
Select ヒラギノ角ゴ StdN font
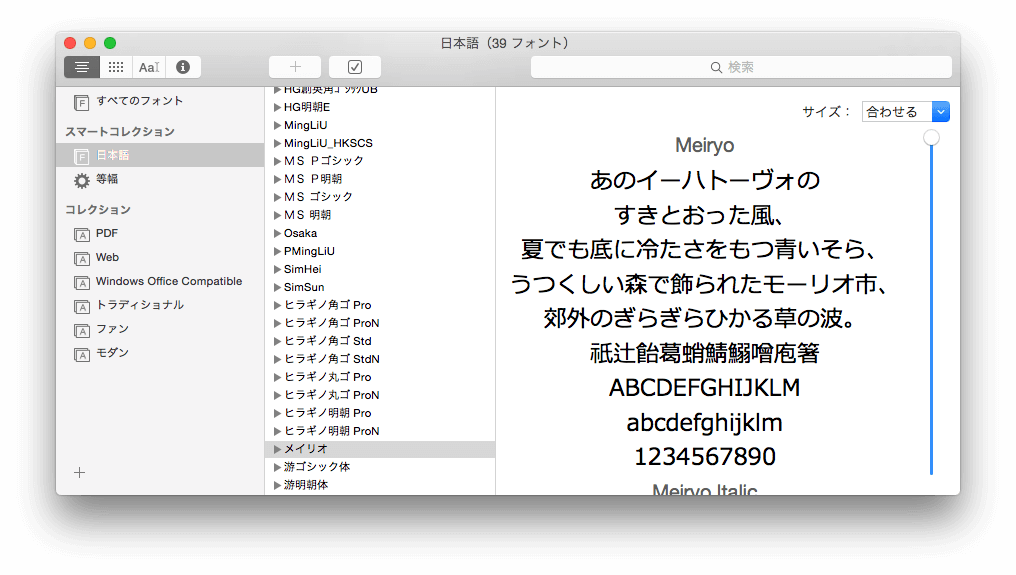pos(380,359)
